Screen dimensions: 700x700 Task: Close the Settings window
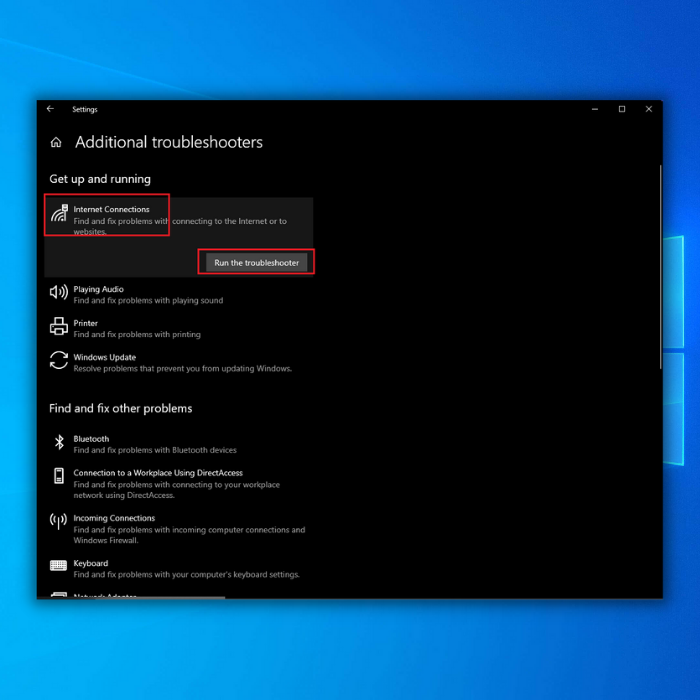[649, 109]
